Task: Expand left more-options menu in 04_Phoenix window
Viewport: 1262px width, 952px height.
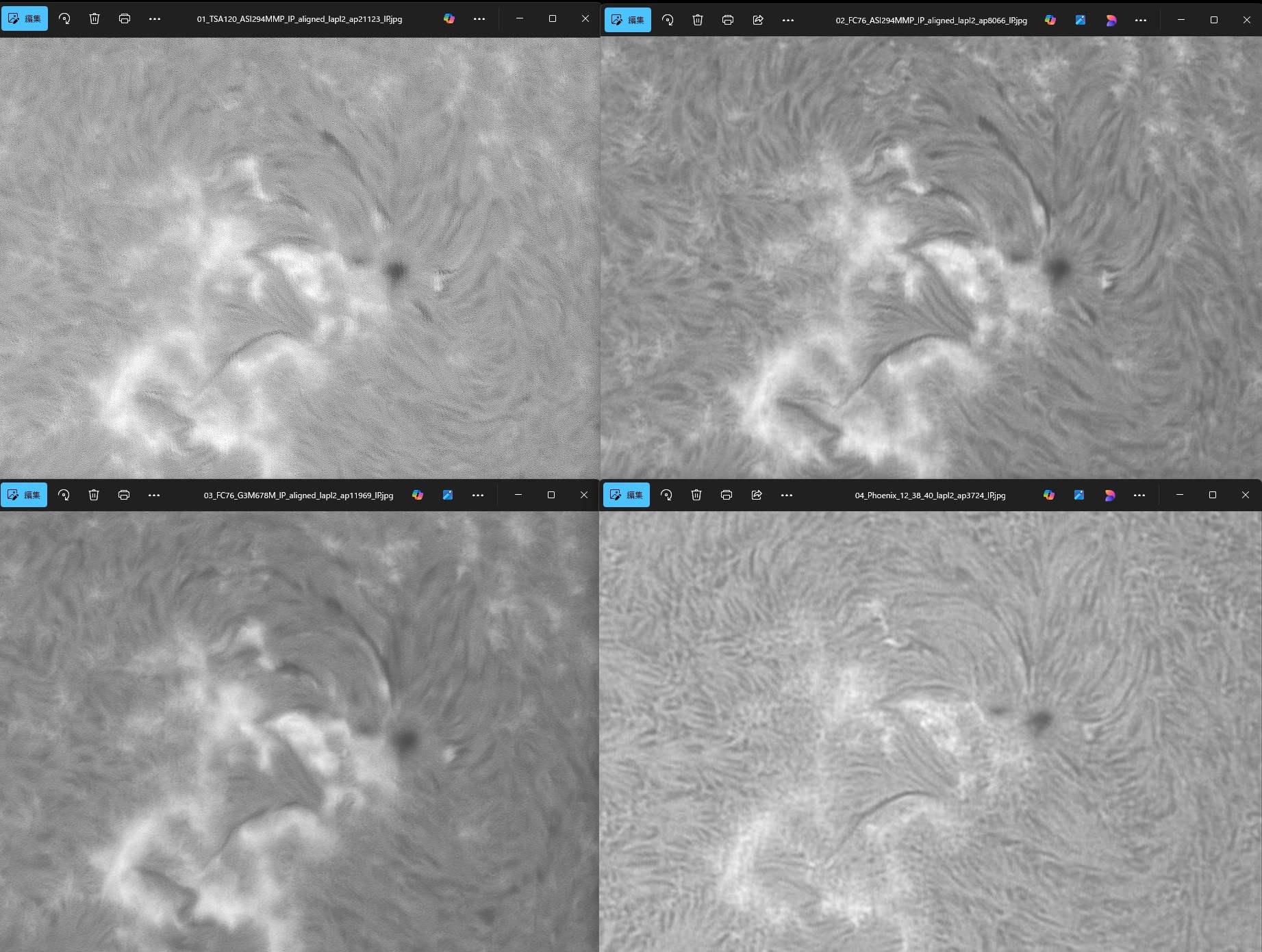Action: point(787,495)
